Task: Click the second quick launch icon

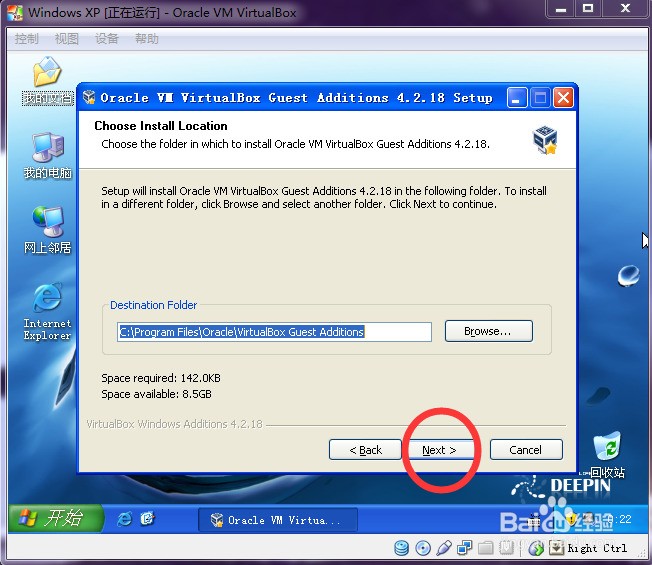Action: (x=147, y=519)
